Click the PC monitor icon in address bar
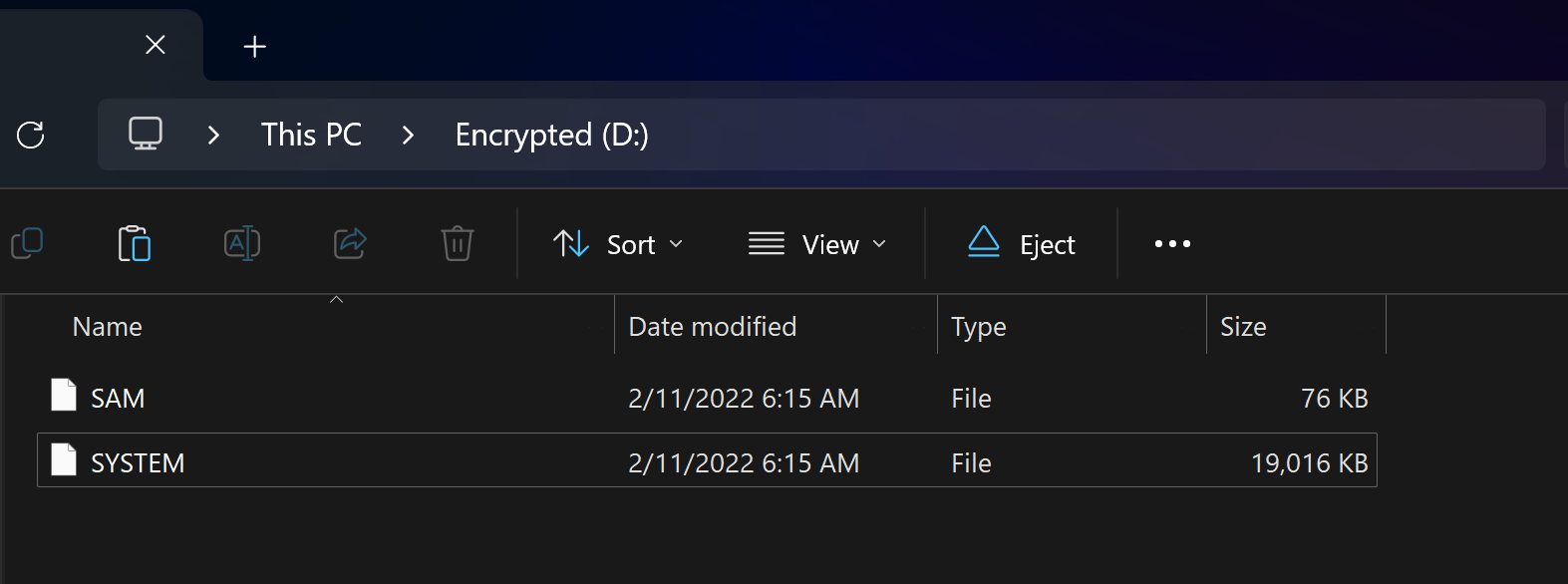This screenshot has width=1568, height=584. coord(146,135)
